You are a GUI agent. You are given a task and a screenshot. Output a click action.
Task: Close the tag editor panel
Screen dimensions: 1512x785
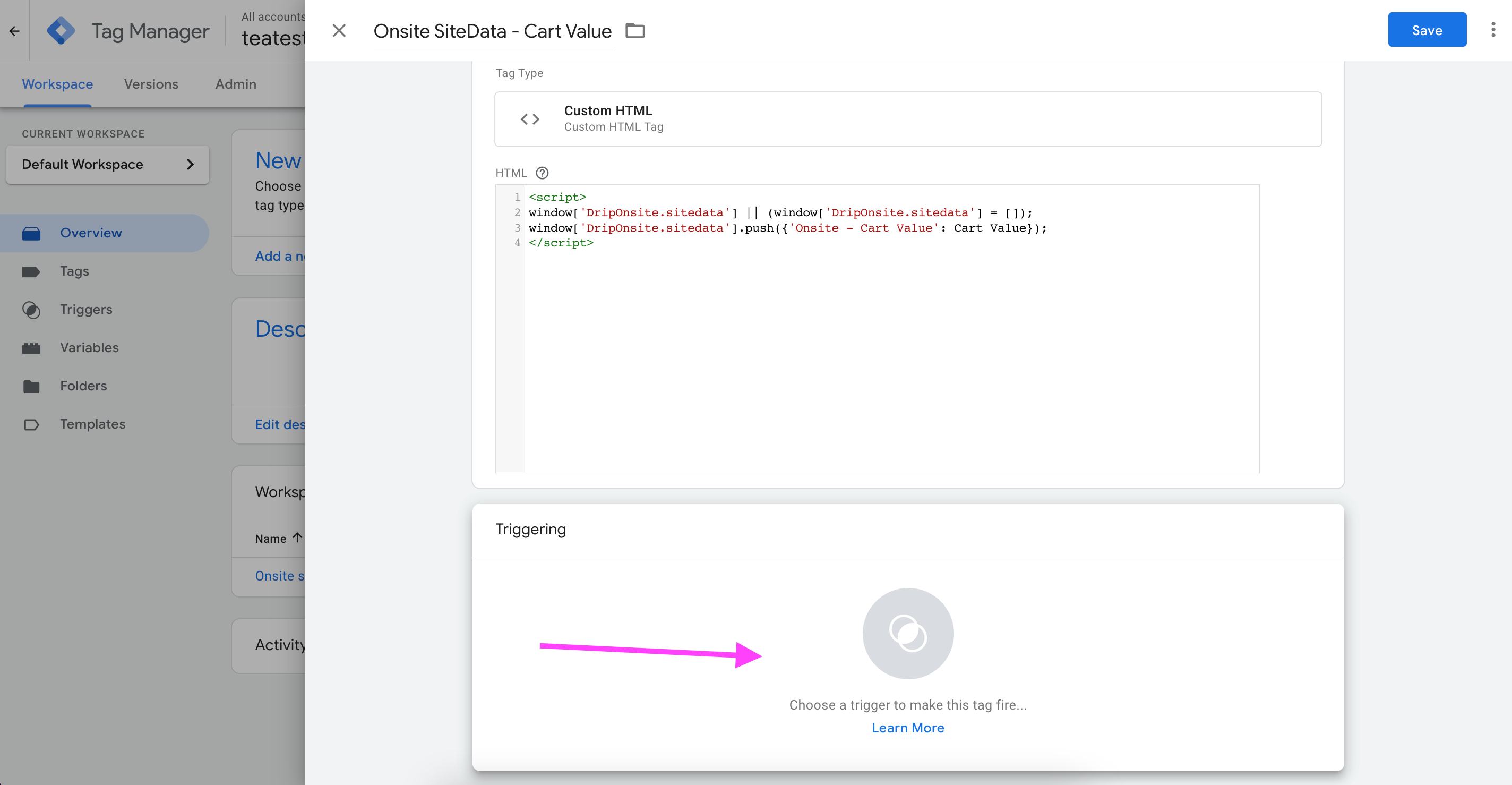pos(339,30)
